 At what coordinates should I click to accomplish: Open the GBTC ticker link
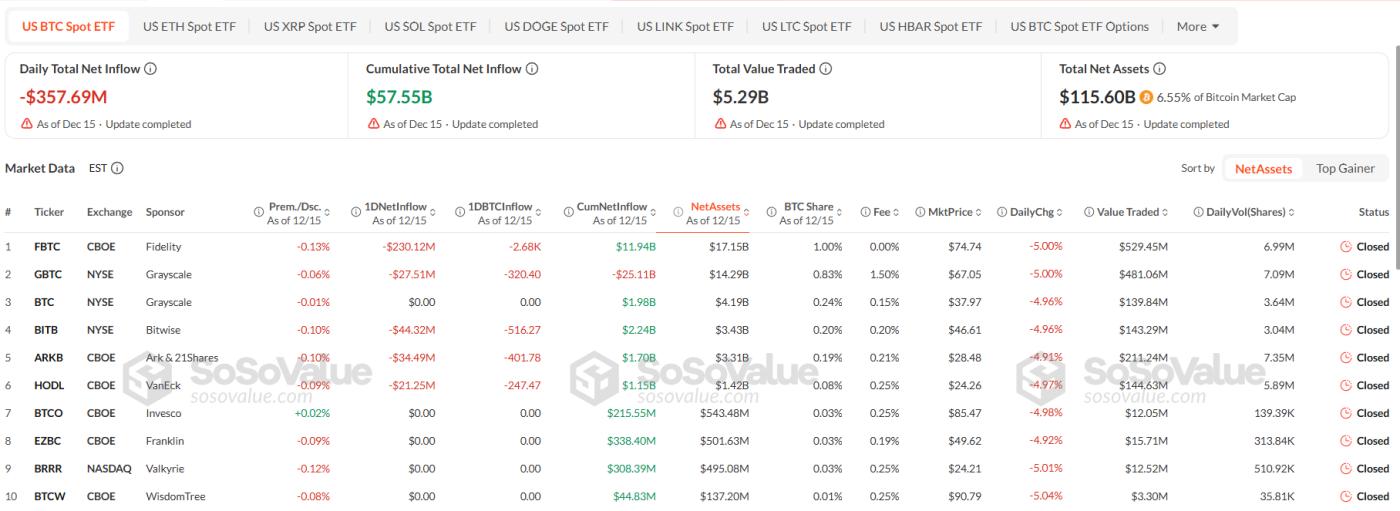tap(48, 274)
